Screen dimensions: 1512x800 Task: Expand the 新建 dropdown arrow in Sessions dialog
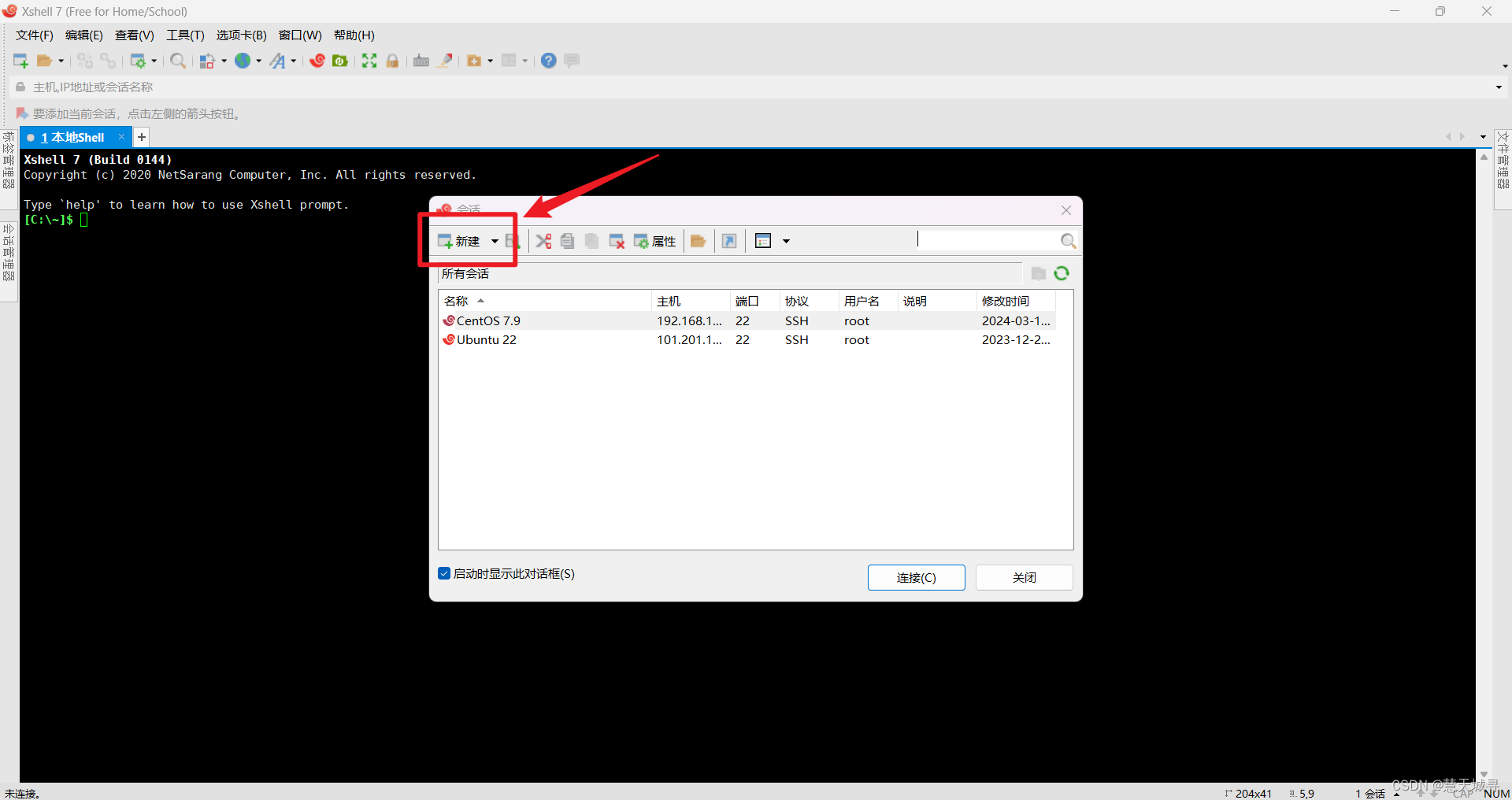495,241
